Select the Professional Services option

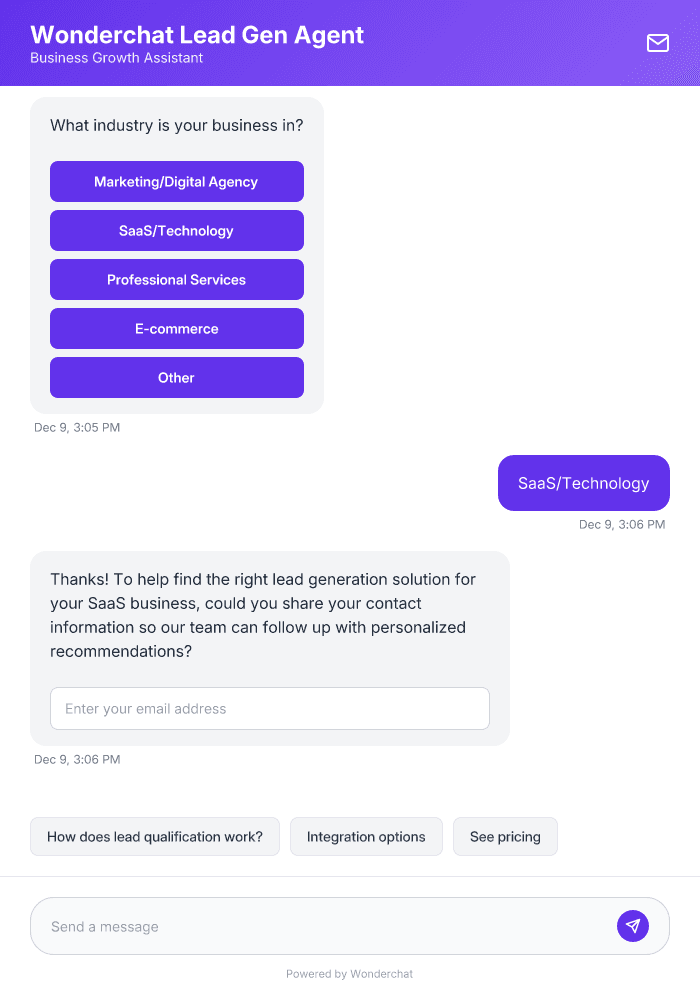coord(176,279)
